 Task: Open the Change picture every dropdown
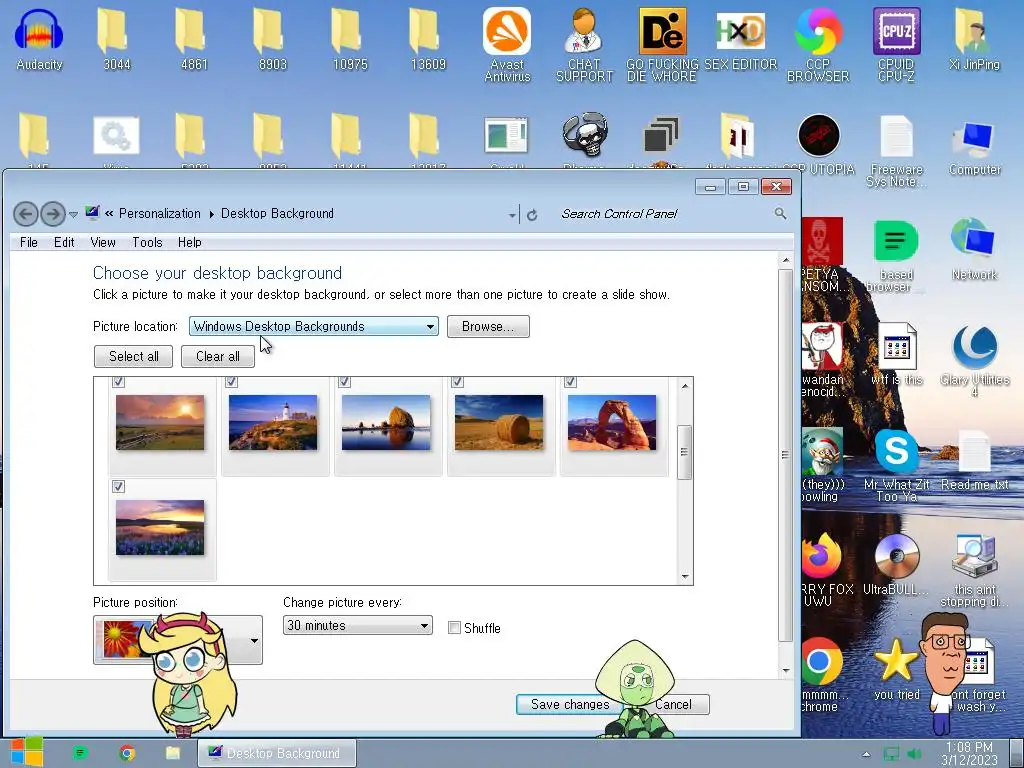[x=357, y=625]
